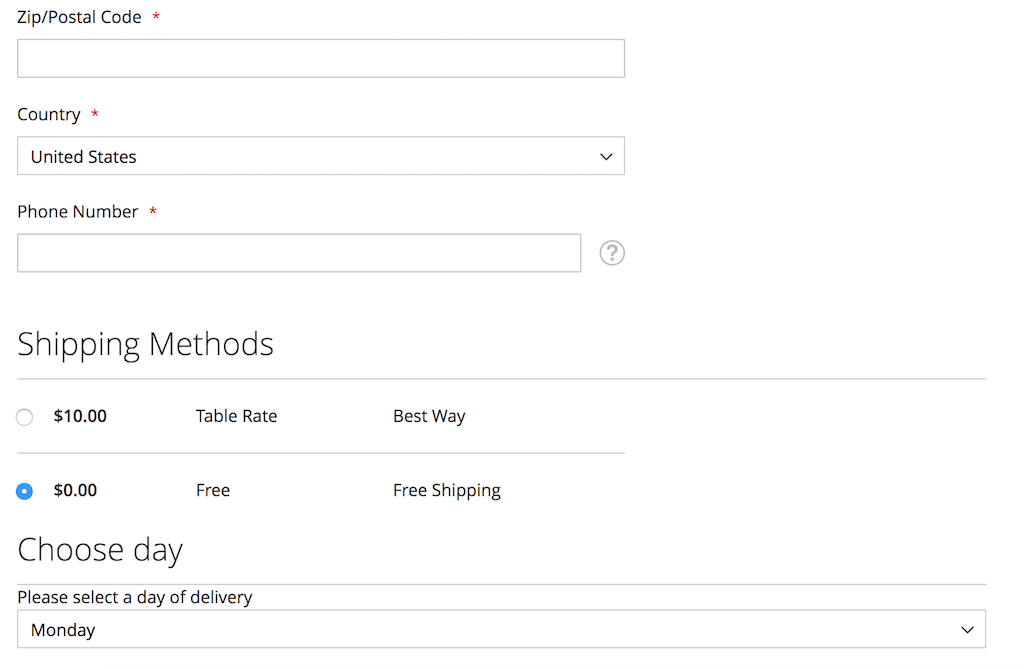The image size is (1024, 669).
Task: Click the Table Rate method label
Action: pos(236,416)
